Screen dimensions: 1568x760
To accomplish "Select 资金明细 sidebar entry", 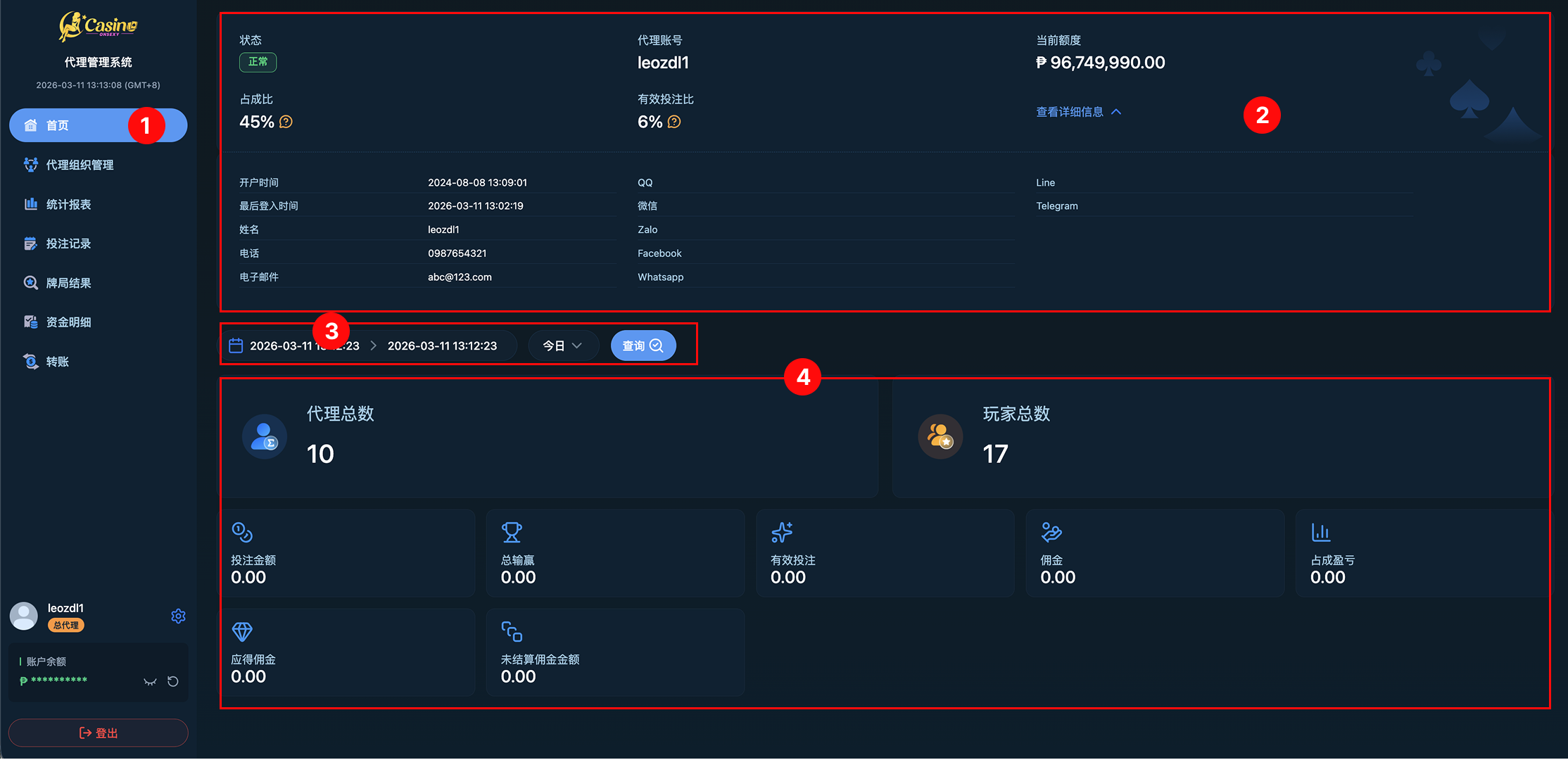I will 68,322.
